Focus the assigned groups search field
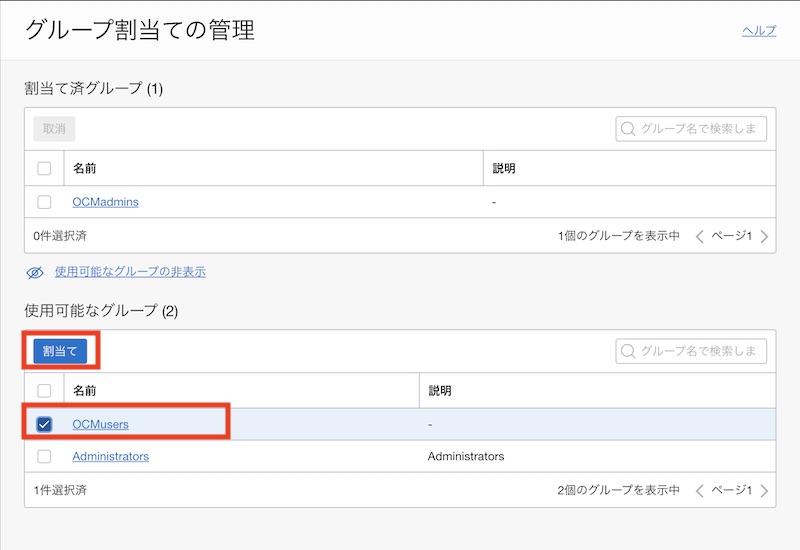Image resolution: width=800 pixels, height=550 pixels. click(x=700, y=129)
